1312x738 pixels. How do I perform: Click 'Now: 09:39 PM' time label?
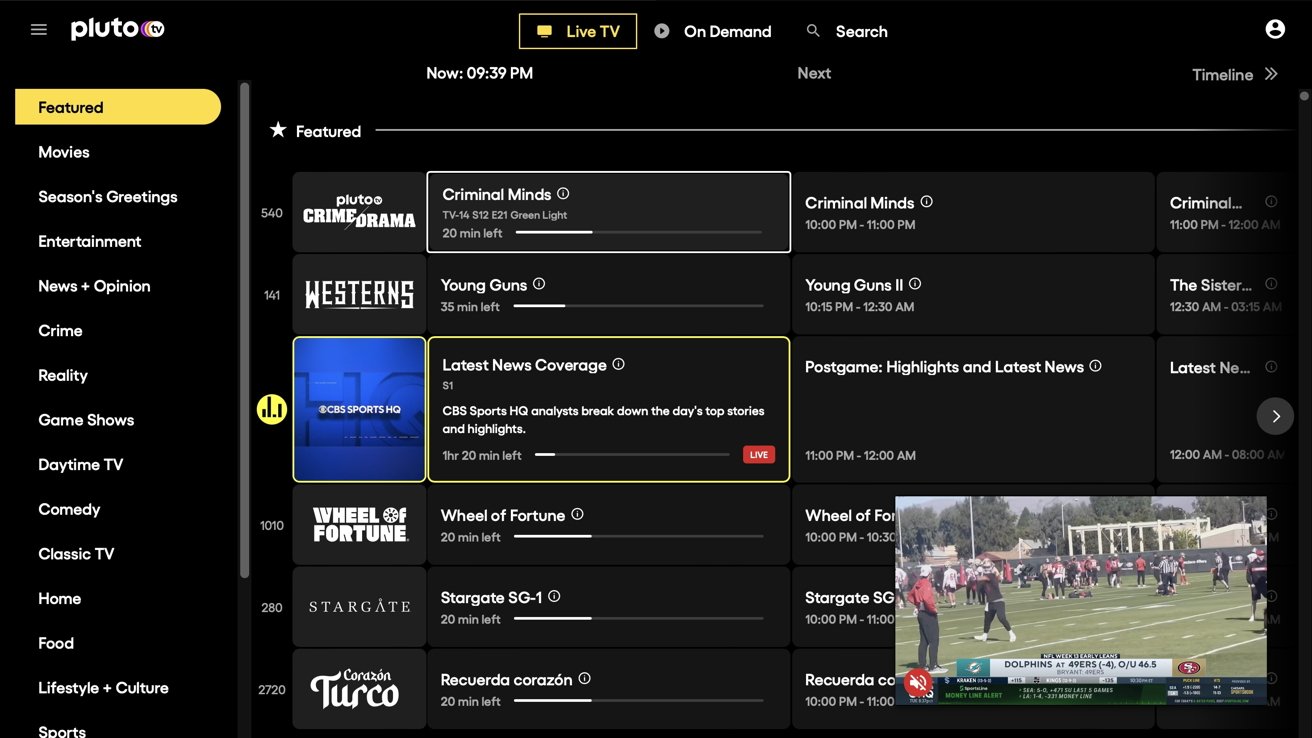tap(479, 73)
